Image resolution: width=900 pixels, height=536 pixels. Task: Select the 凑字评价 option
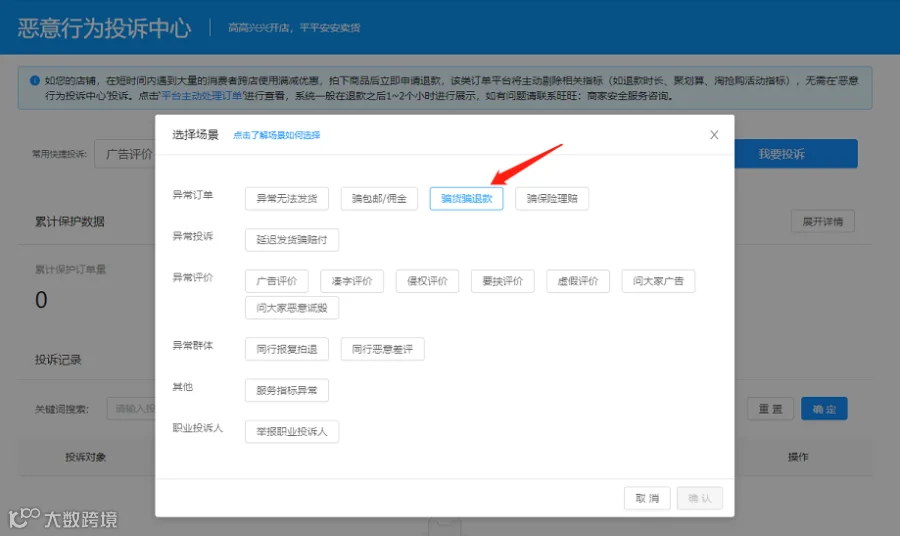click(x=352, y=281)
